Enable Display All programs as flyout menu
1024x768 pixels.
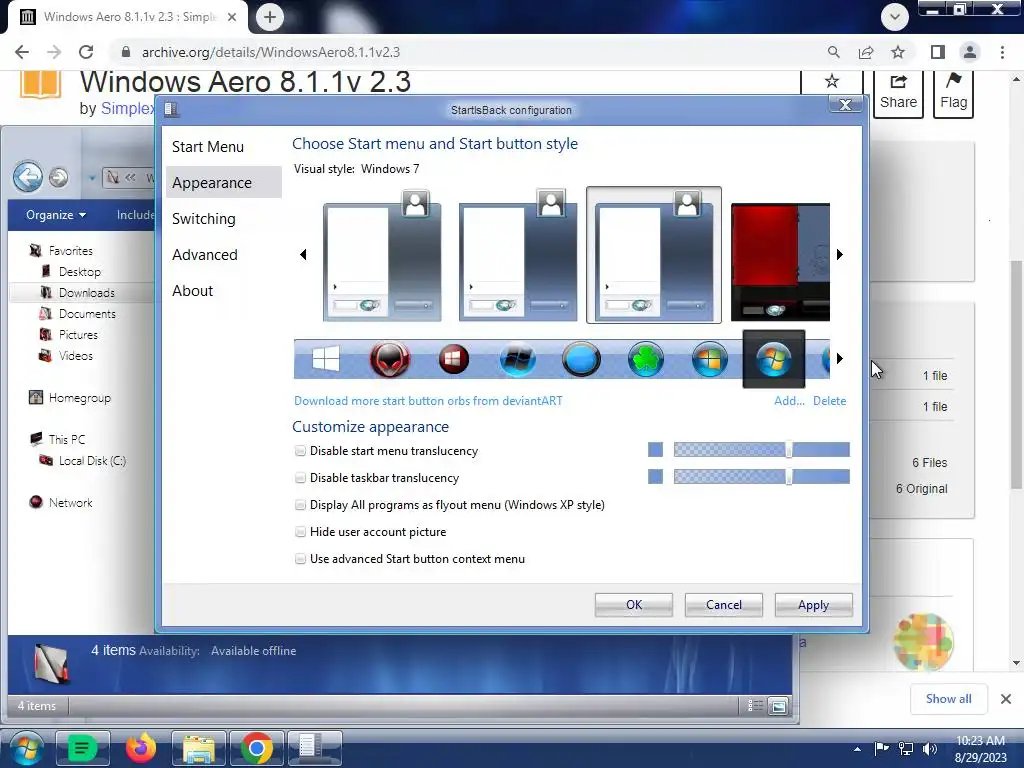tap(300, 505)
